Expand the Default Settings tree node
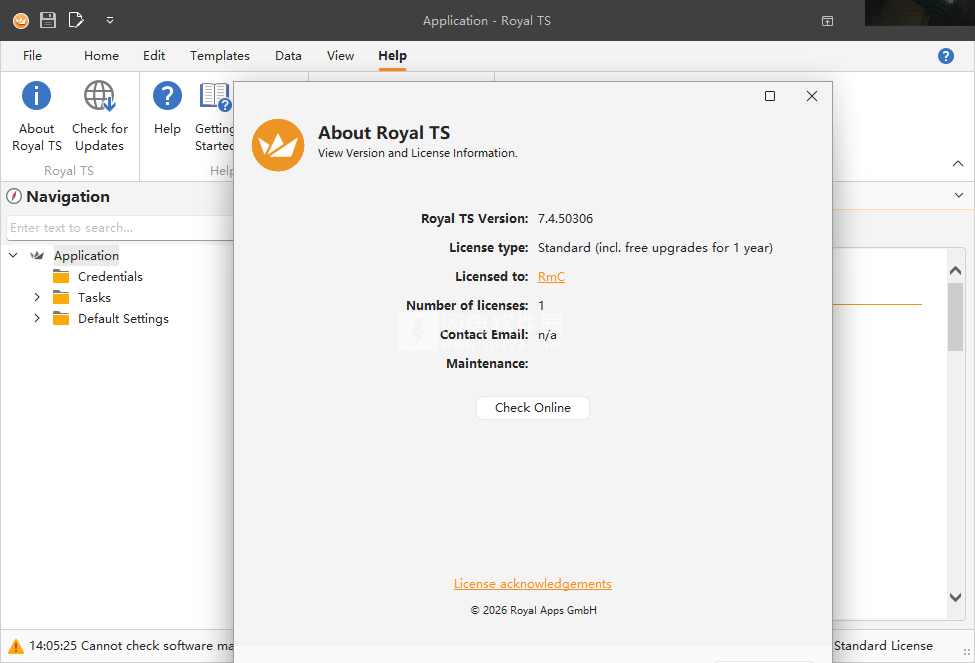Screen dimensions: 975x663 [x=37, y=319]
